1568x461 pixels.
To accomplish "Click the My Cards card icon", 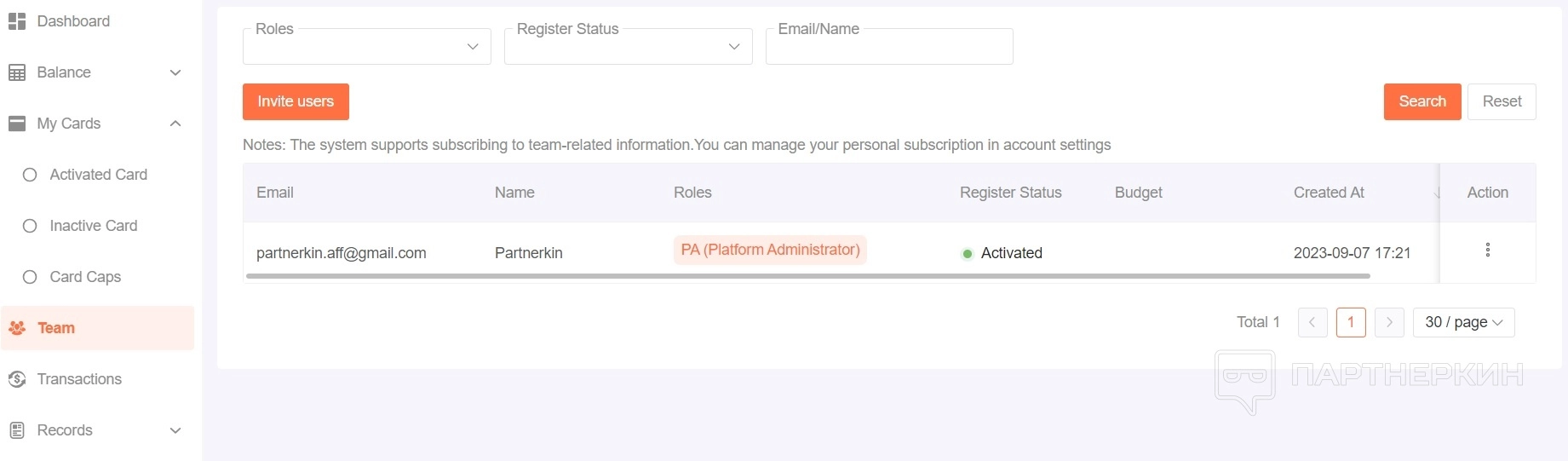I will (17, 124).
